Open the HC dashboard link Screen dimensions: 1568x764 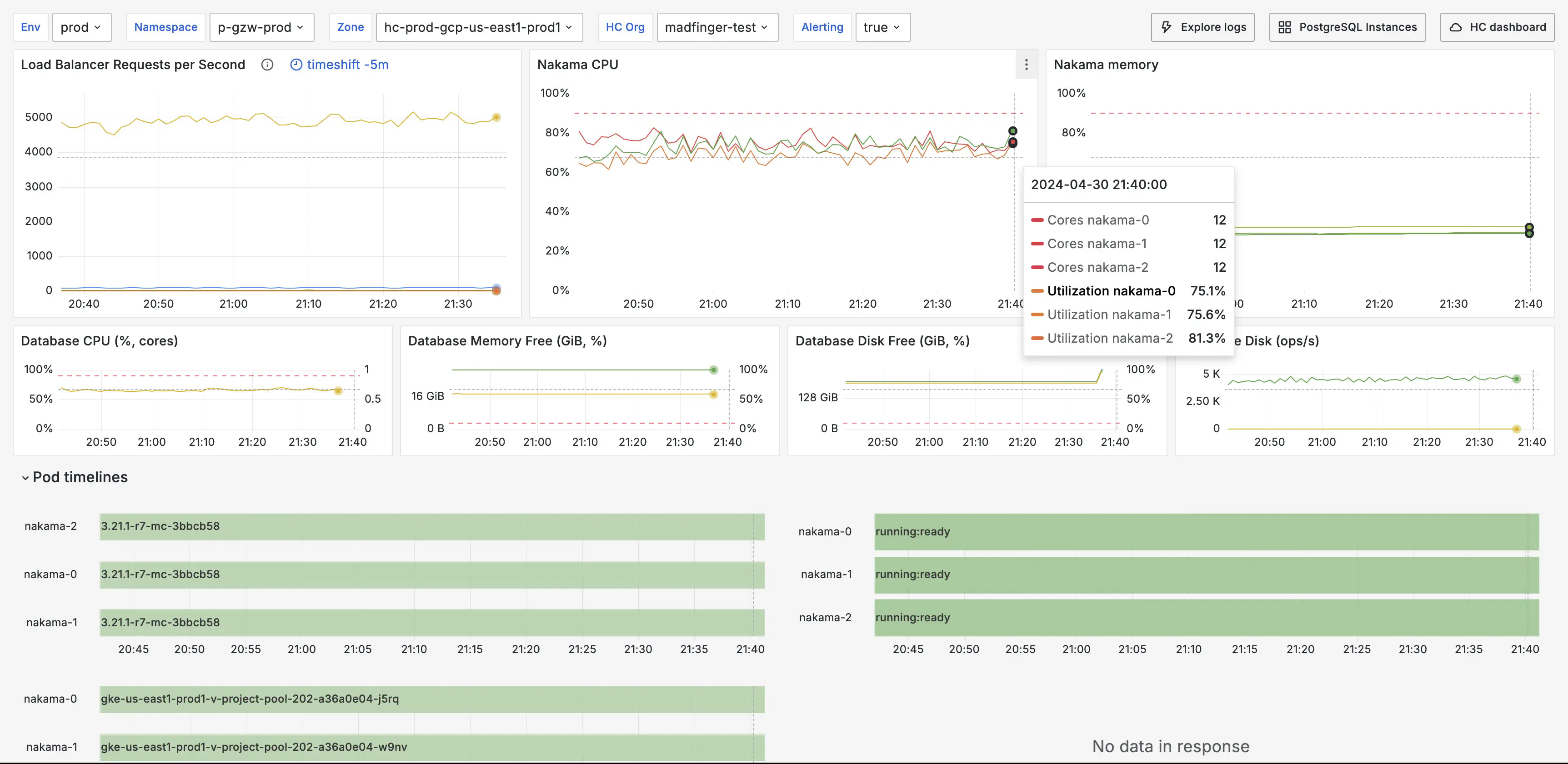pos(1497,27)
